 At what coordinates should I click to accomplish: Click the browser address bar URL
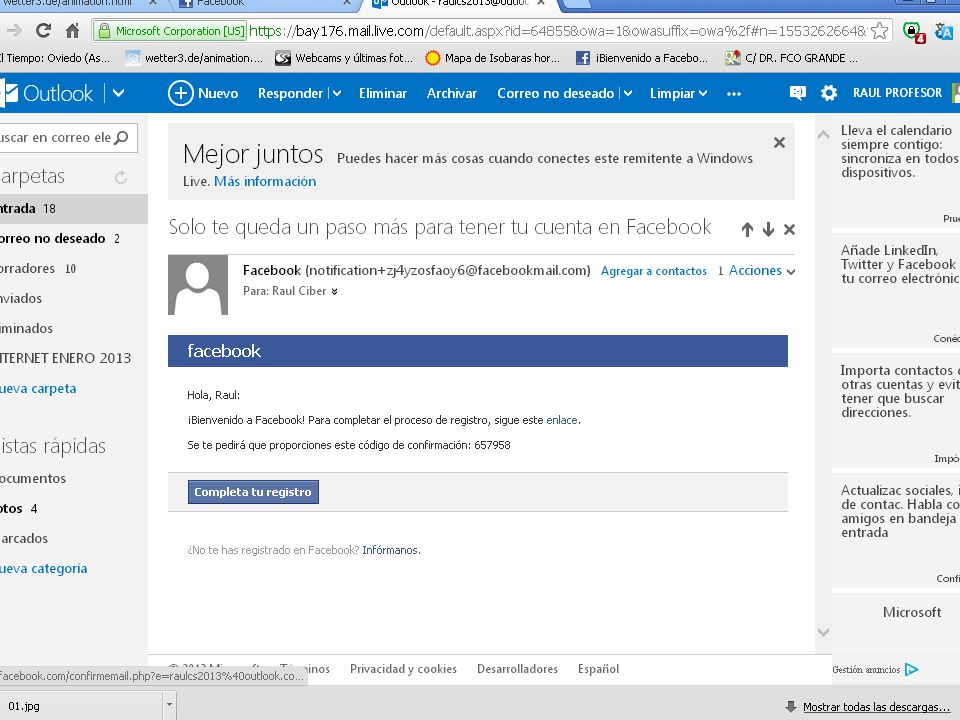(x=558, y=31)
